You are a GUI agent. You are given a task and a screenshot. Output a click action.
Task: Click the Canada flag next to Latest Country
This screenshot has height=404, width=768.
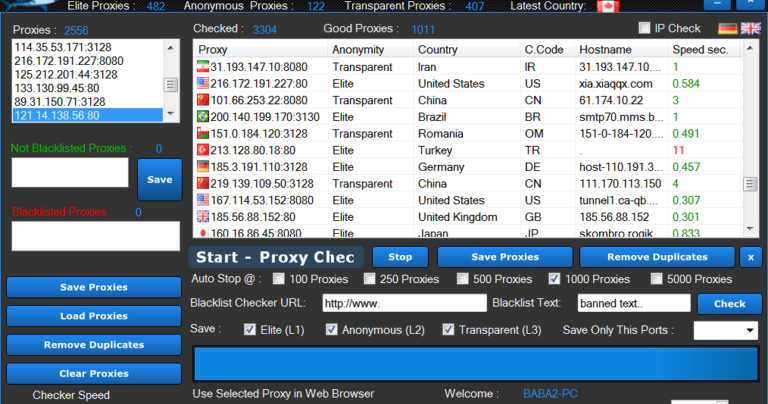608,6
